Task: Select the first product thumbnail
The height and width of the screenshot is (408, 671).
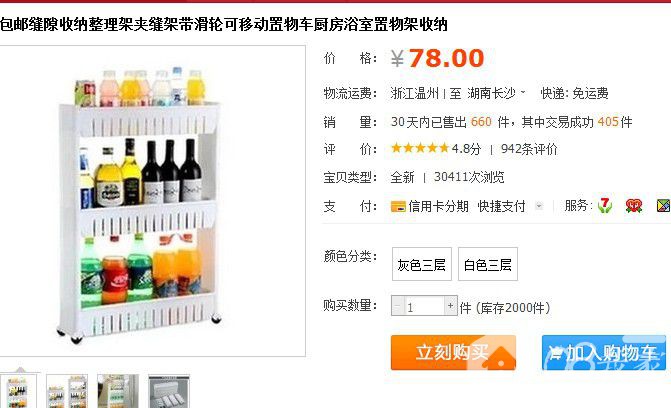Action: pyautogui.click(x=17, y=391)
